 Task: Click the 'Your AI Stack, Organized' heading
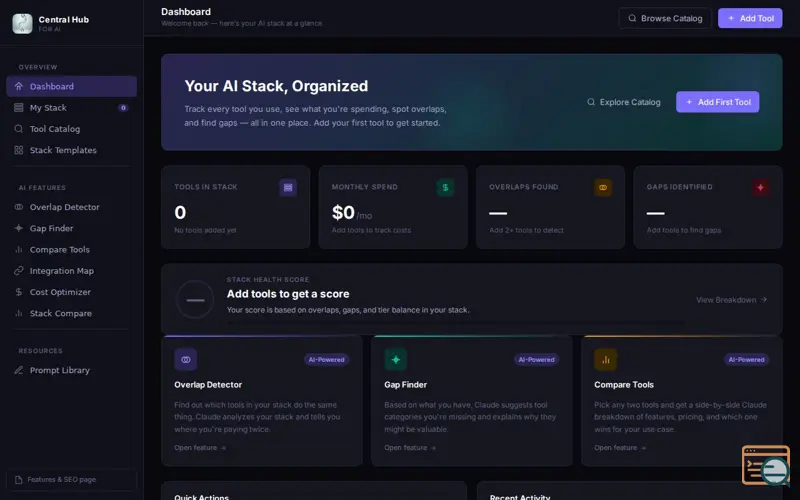pyautogui.click(x=276, y=86)
